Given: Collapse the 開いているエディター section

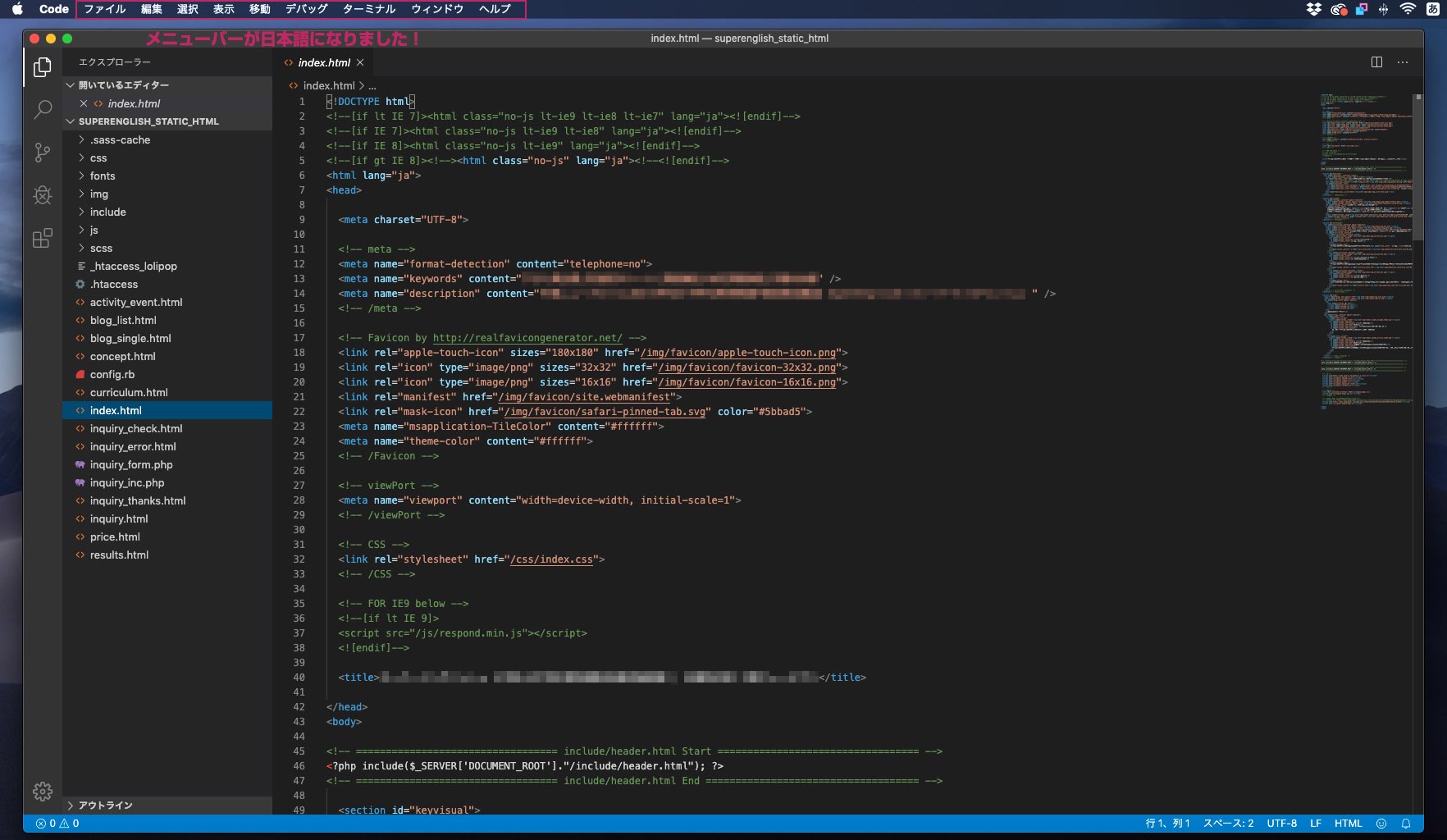Looking at the screenshot, I should pyautogui.click(x=123, y=85).
